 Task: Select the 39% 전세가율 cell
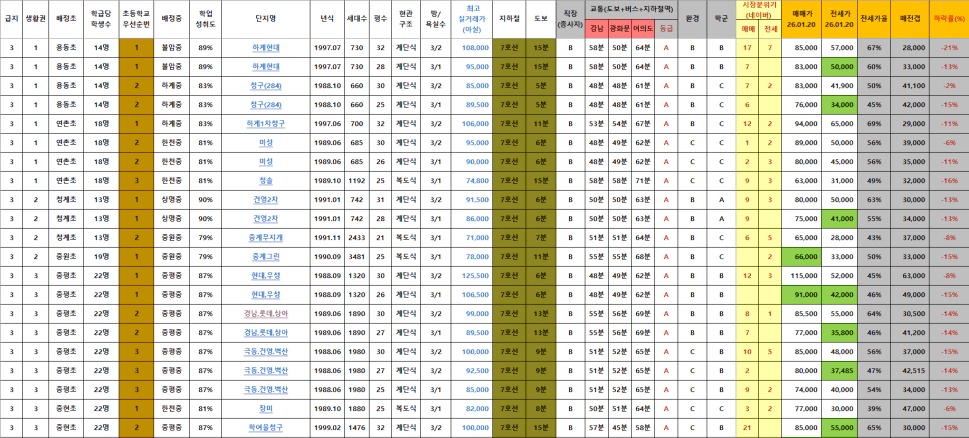point(874,409)
